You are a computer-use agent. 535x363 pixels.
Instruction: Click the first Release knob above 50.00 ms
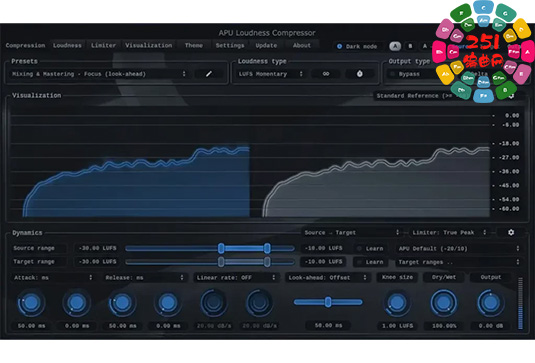pyautogui.click(x=122, y=303)
